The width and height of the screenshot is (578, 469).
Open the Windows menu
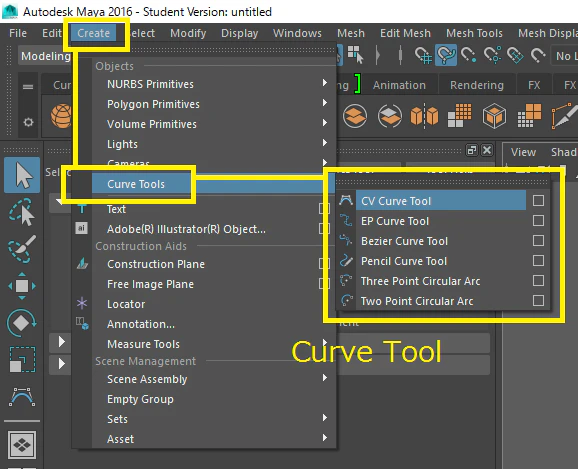[x=297, y=33]
